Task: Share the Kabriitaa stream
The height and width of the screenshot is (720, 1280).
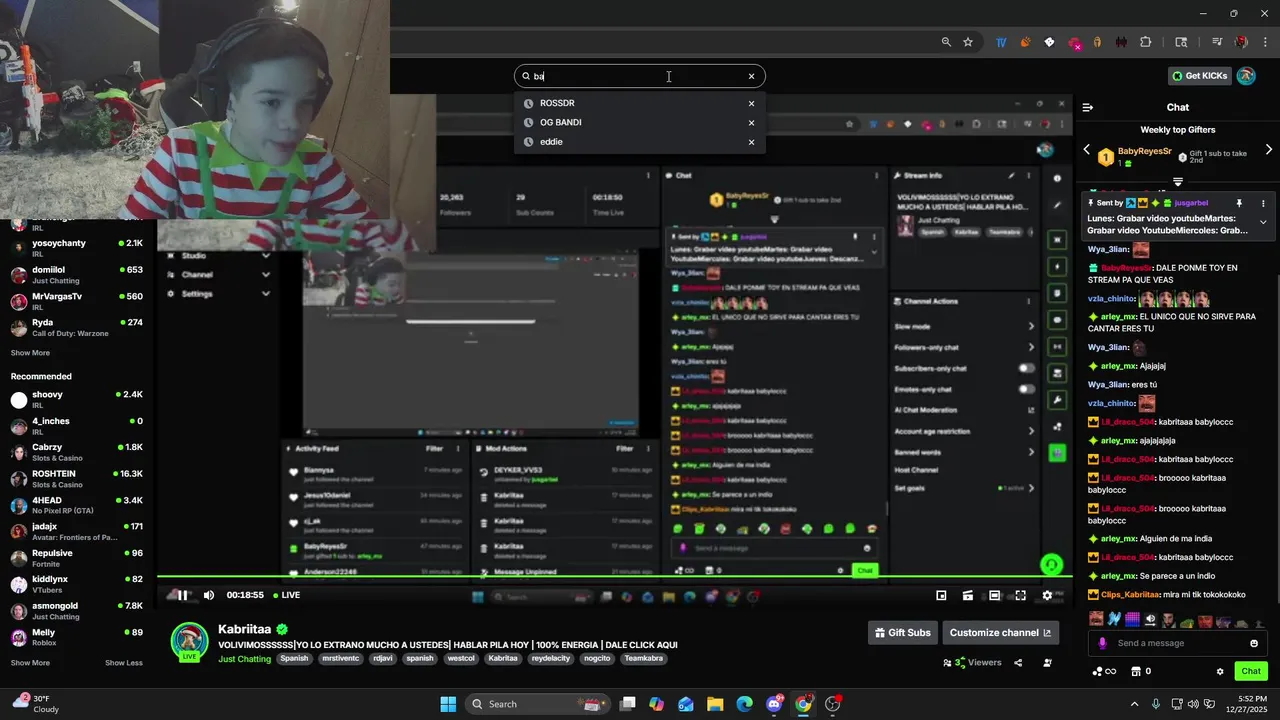Action: 1018,662
